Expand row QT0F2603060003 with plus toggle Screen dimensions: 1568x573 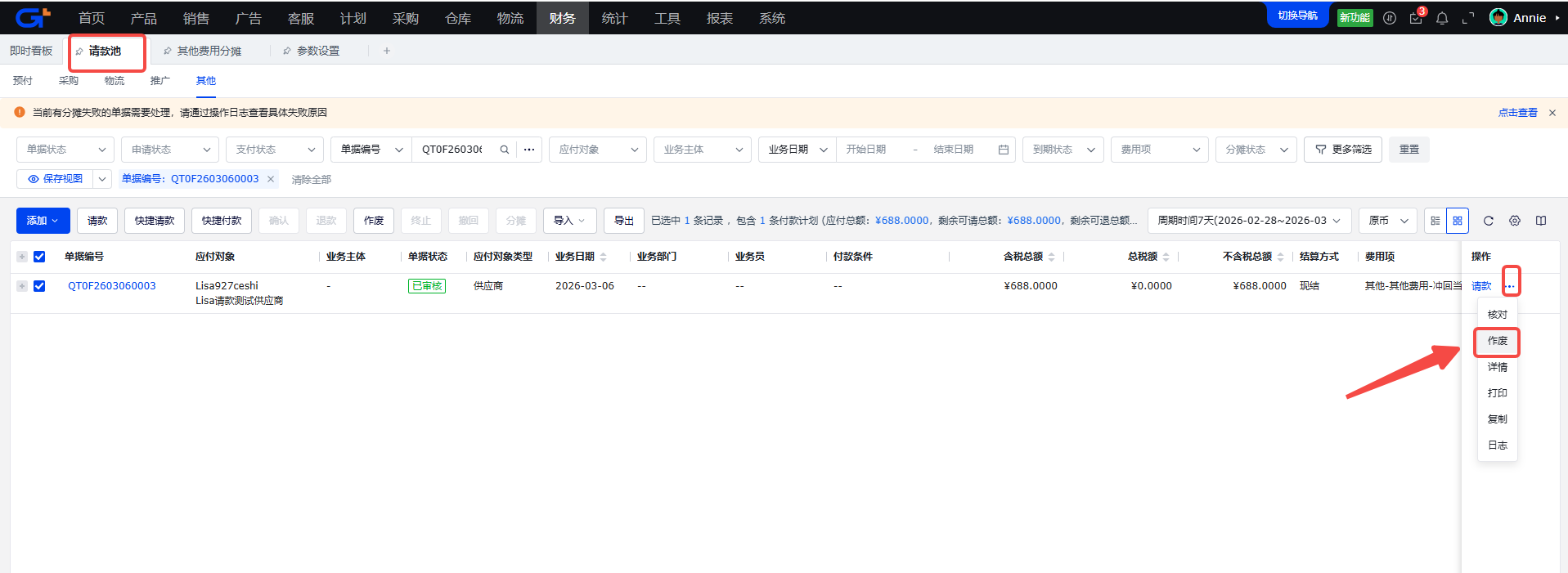point(22,286)
